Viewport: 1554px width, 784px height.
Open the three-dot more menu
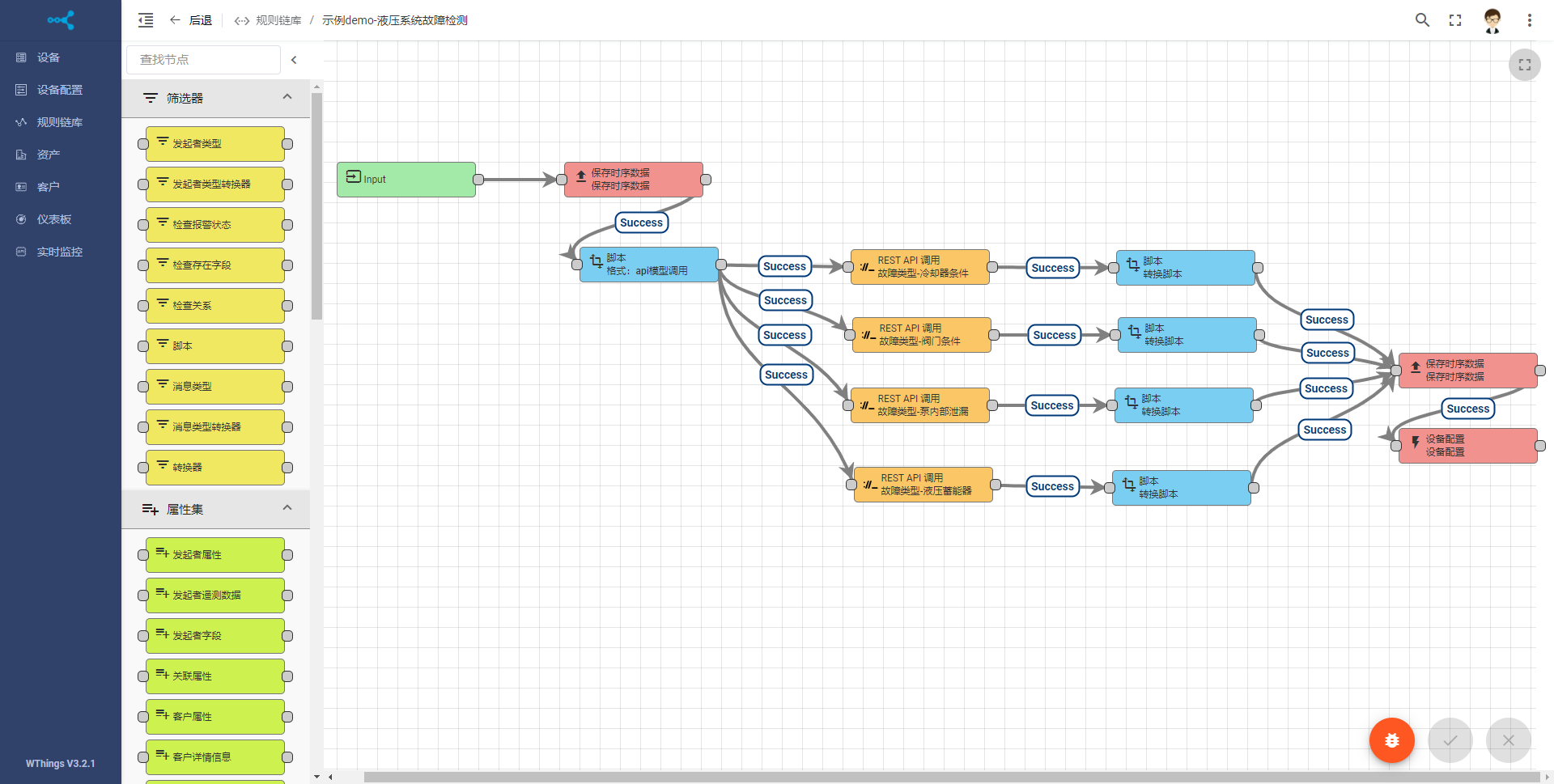coord(1530,20)
